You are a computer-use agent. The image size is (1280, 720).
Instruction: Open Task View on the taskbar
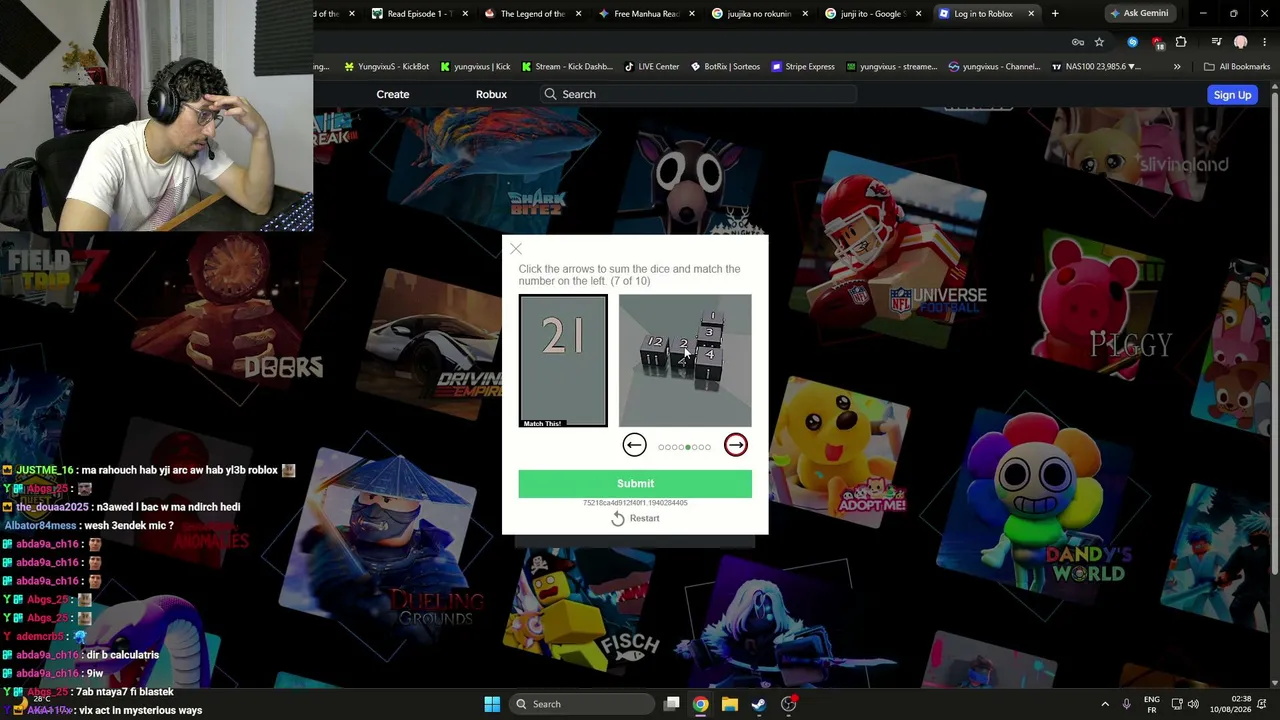tap(672, 704)
